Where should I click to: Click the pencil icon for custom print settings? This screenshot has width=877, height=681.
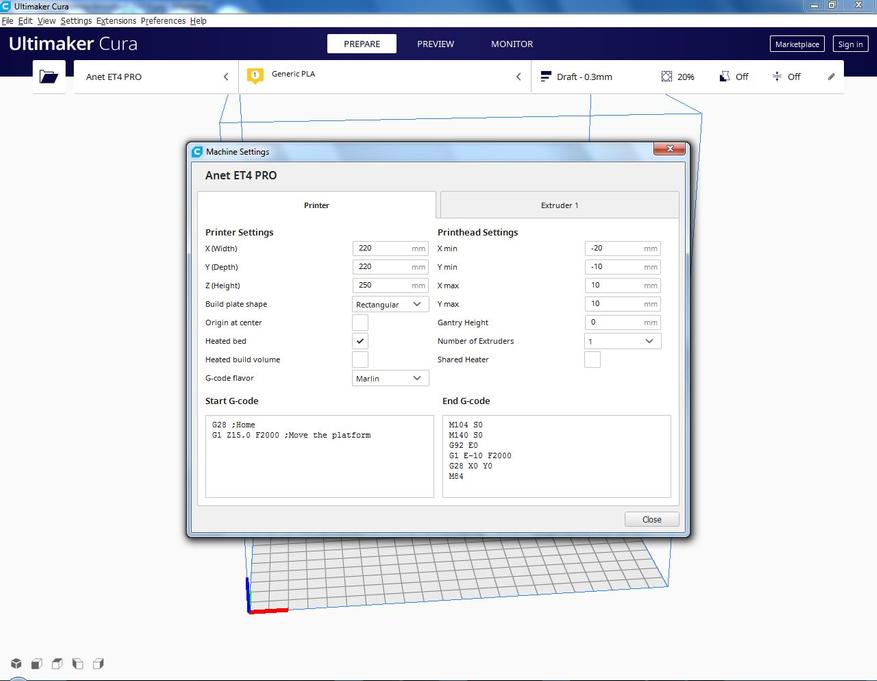pyautogui.click(x=831, y=77)
